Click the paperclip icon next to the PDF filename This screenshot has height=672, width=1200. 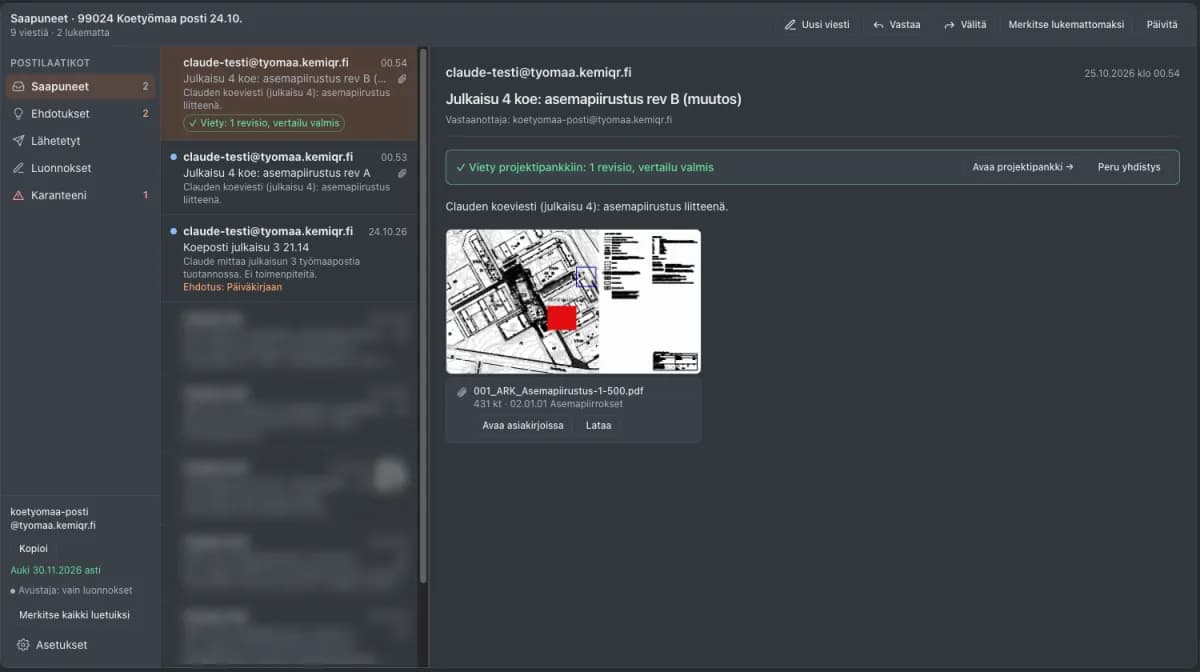tap(462, 392)
